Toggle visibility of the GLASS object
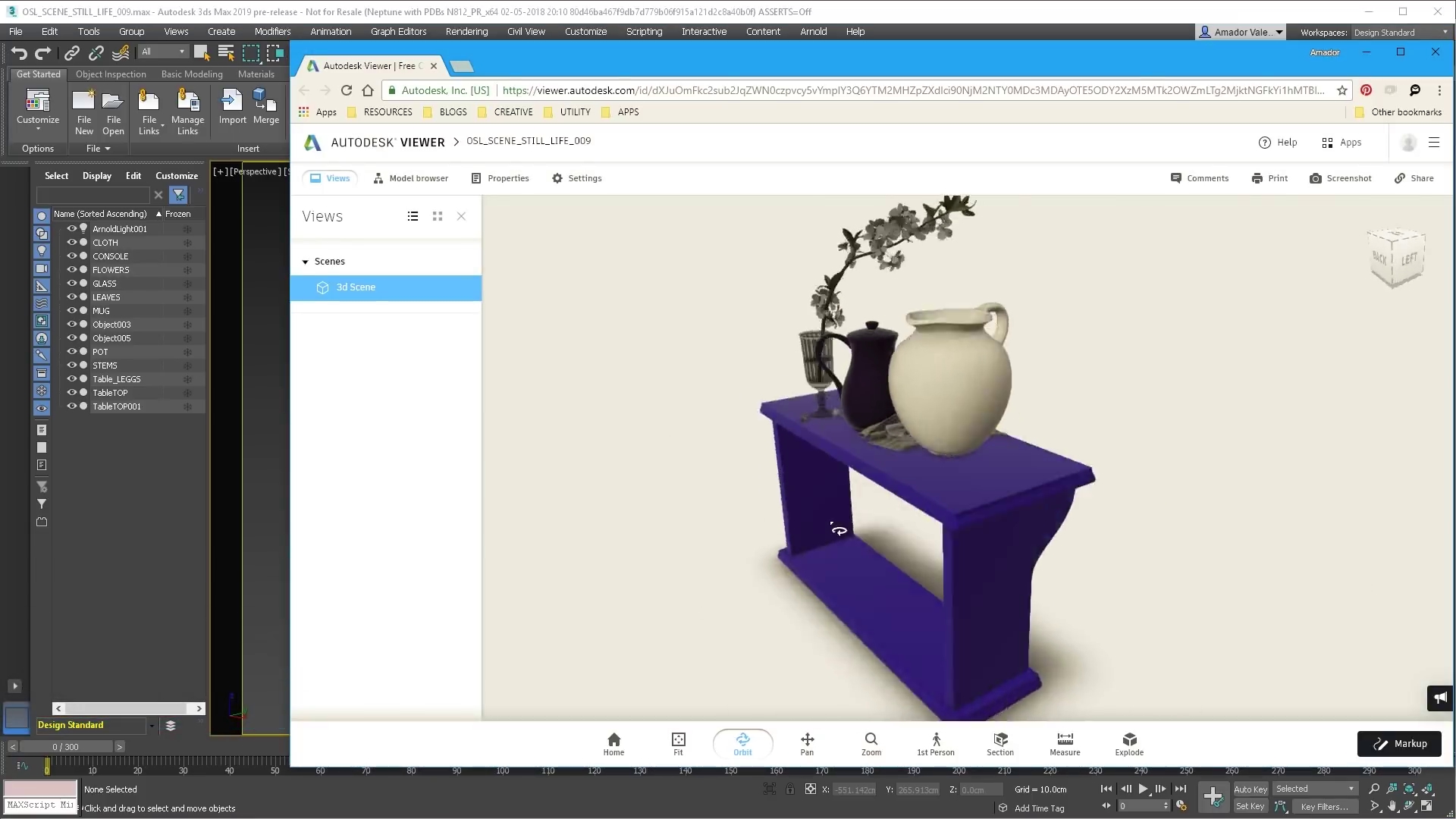The image size is (1456, 819). click(72, 283)
